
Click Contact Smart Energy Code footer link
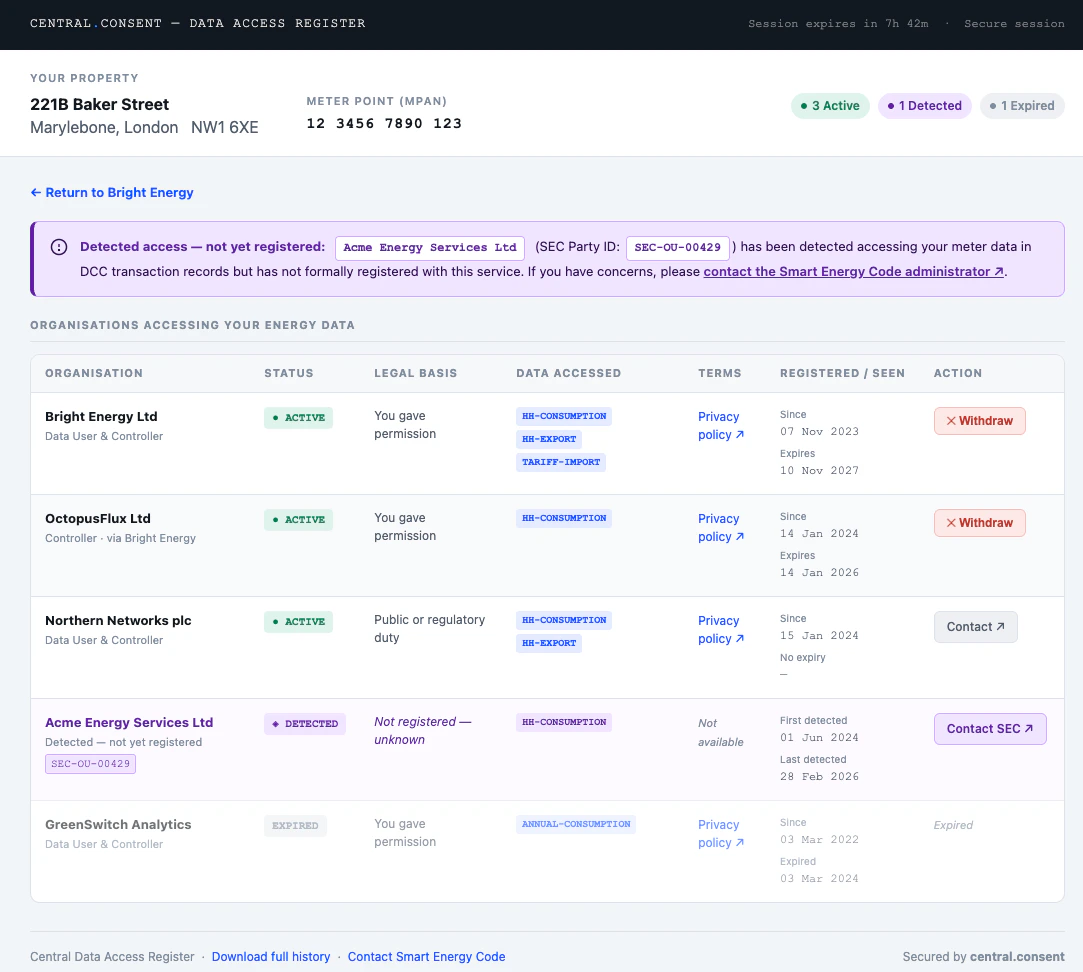pyautogui.click(x=426, y=957)
